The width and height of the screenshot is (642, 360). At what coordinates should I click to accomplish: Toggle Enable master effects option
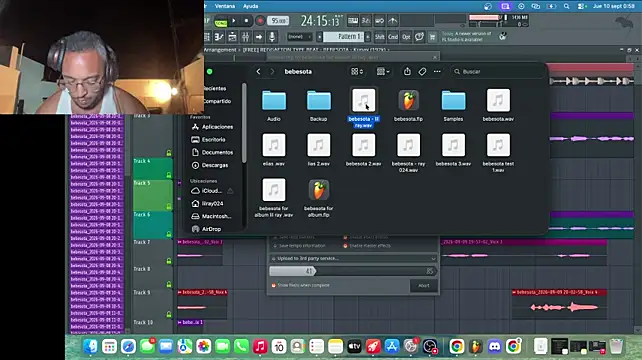pos(367,246)
